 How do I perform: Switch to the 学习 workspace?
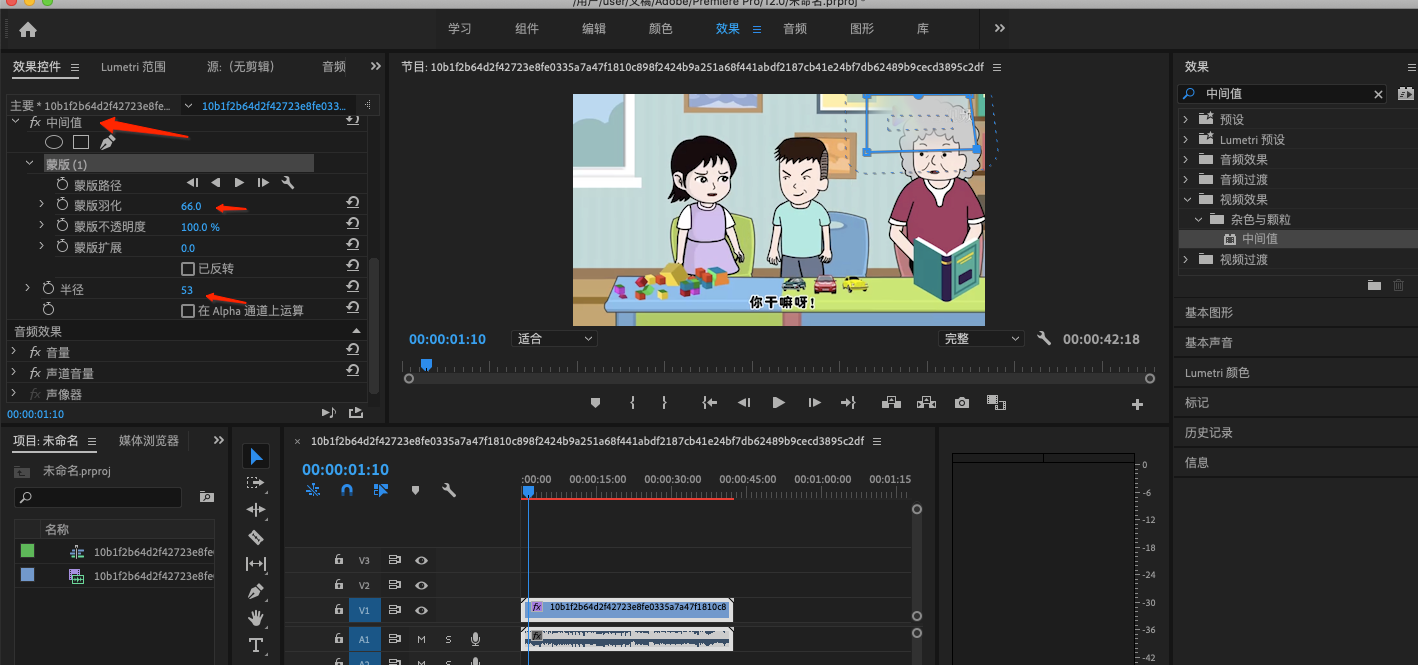(460, 29)
